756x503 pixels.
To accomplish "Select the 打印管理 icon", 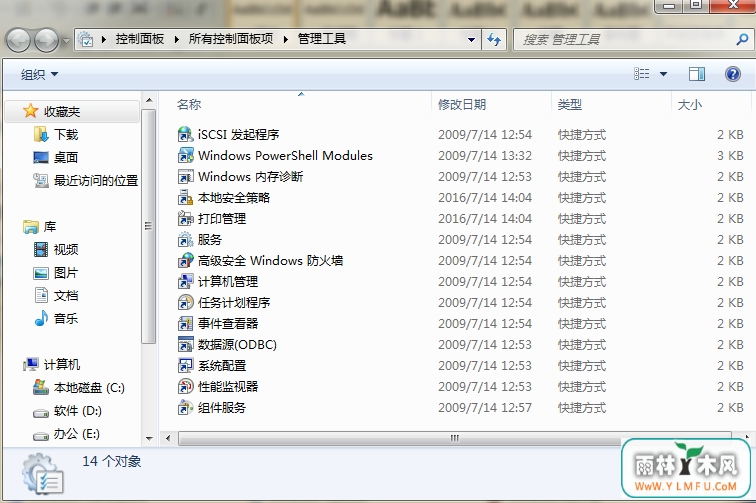I will (186, 218).
